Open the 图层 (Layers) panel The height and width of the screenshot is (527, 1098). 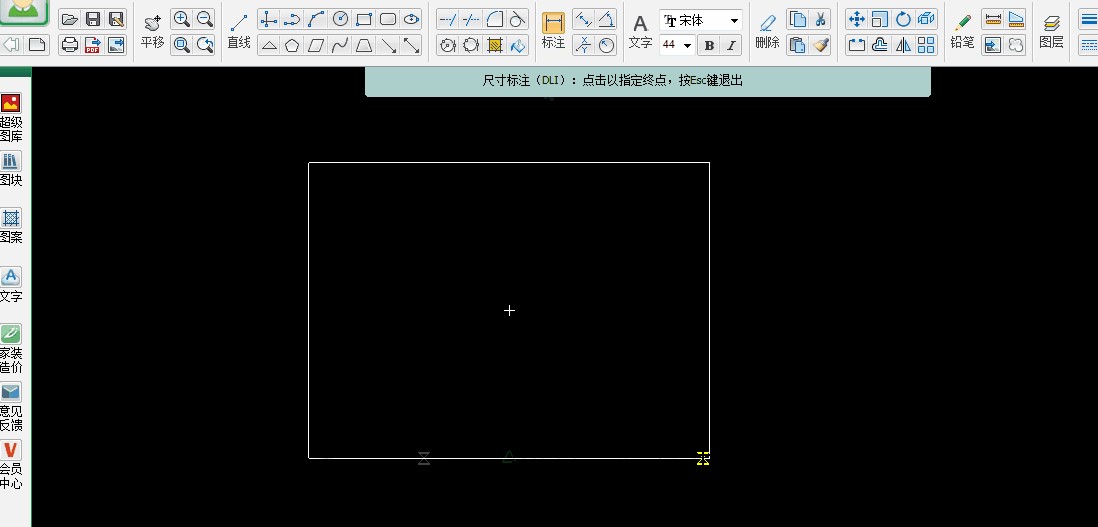click(1051, 31)
